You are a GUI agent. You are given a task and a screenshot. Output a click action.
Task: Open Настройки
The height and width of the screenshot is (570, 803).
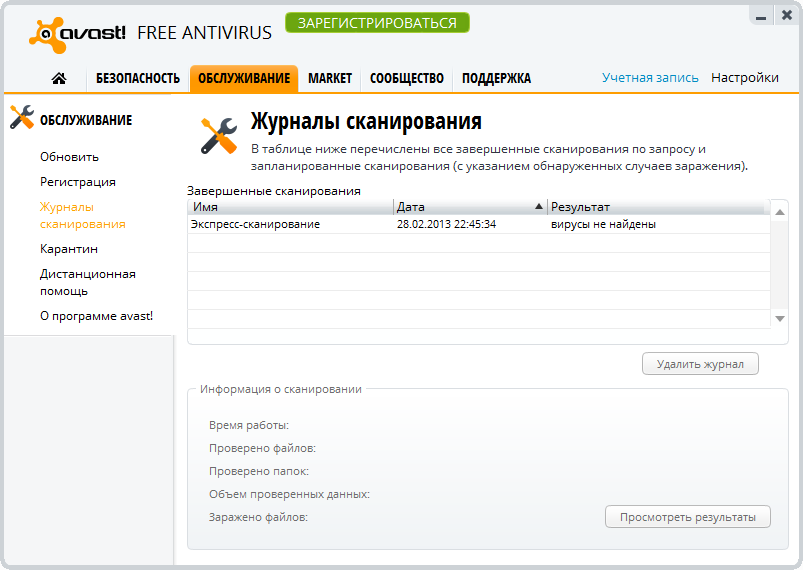click(x=745, y=78)
